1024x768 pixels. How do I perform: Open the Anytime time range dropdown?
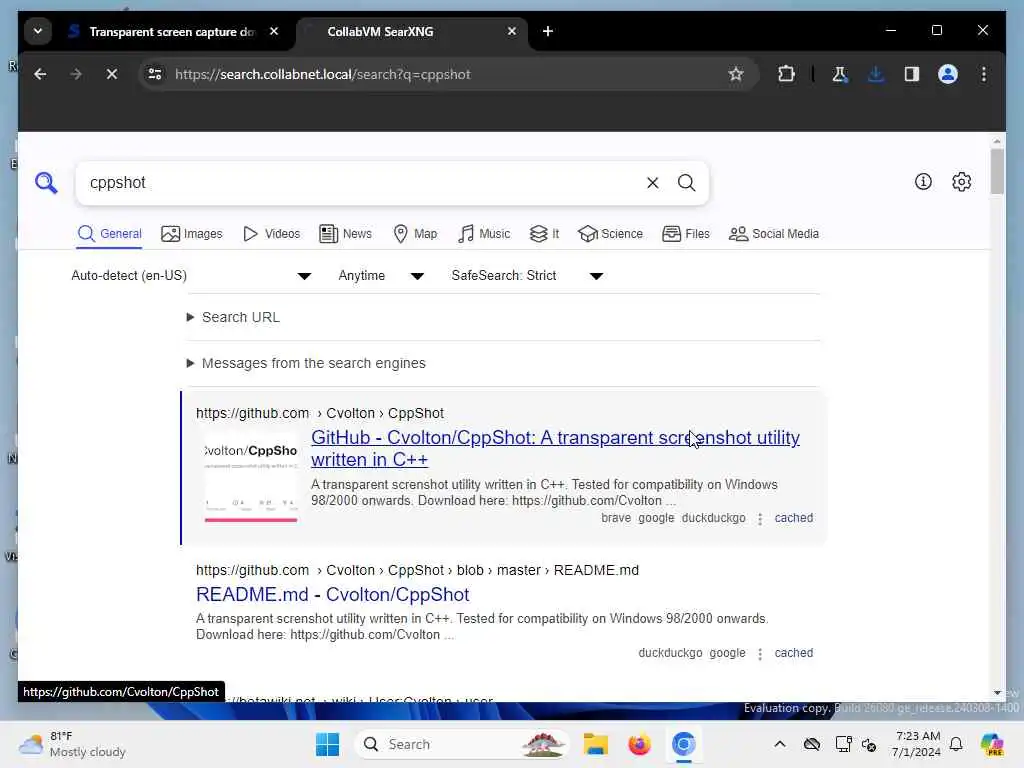tap(381, 276)
